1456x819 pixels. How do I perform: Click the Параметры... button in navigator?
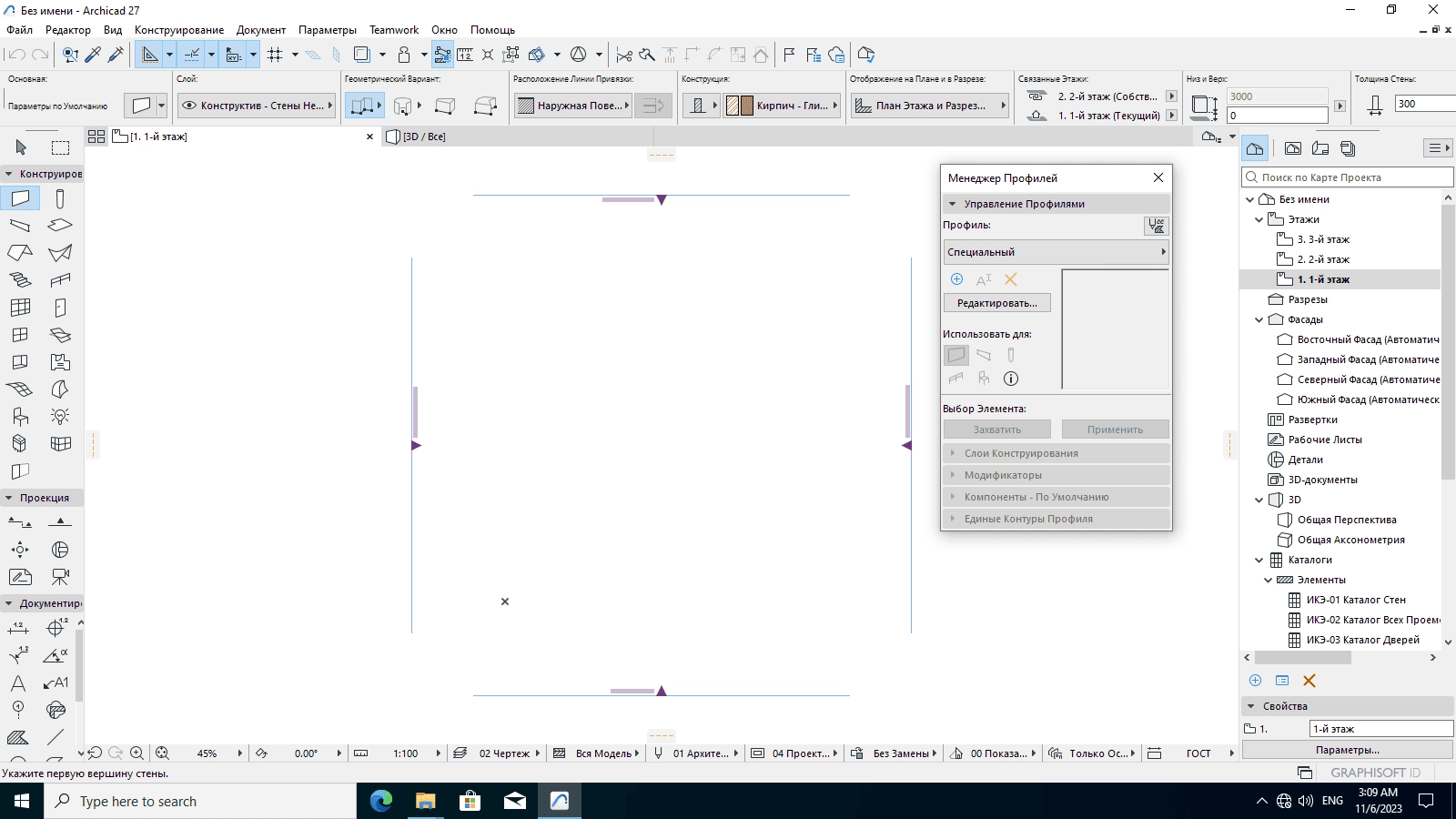(1347, 750)
